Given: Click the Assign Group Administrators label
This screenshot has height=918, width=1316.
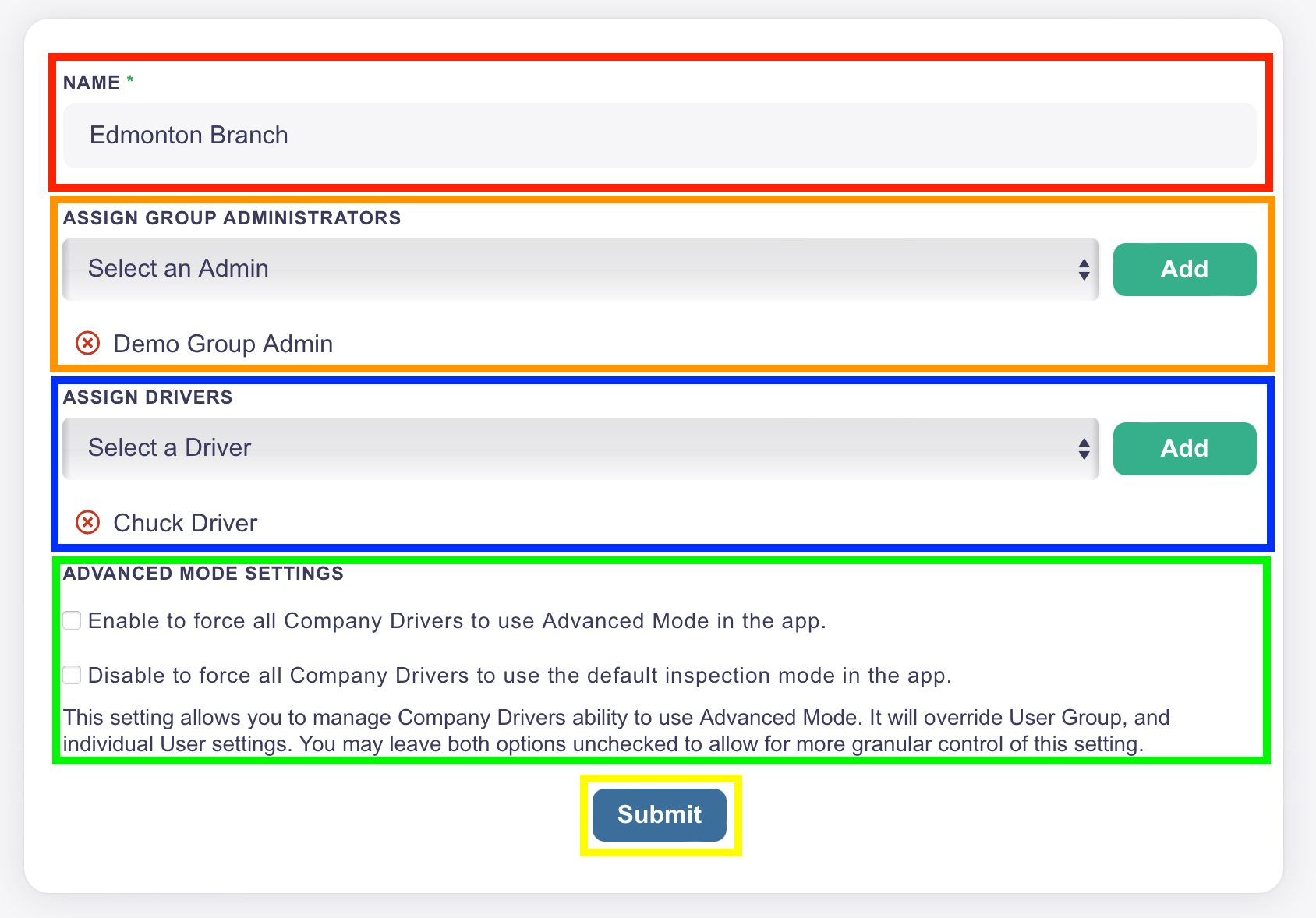Looking at the screenshot, I should [x=232, y=218].
